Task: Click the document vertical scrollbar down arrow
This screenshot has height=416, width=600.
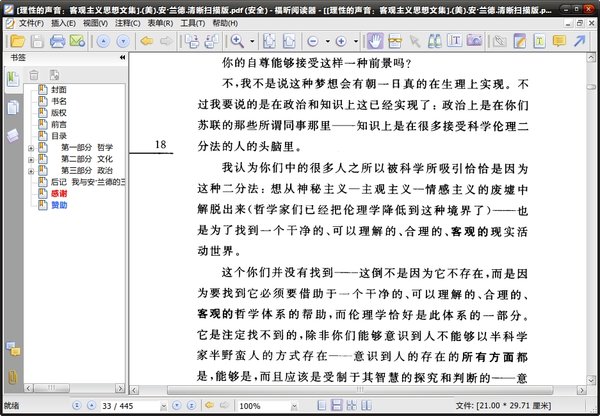Action: click(x=591, y=380)
